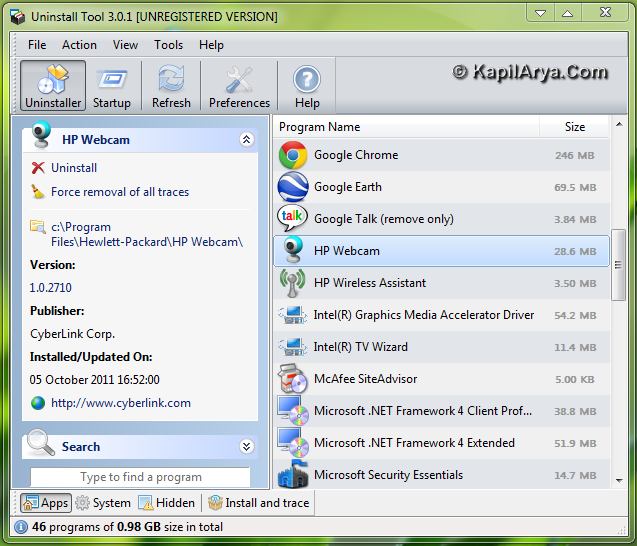Select Intel(R) Graphics Media Accelerator Driver
This screenshot has width=637, height=546.
pos(442,315)
